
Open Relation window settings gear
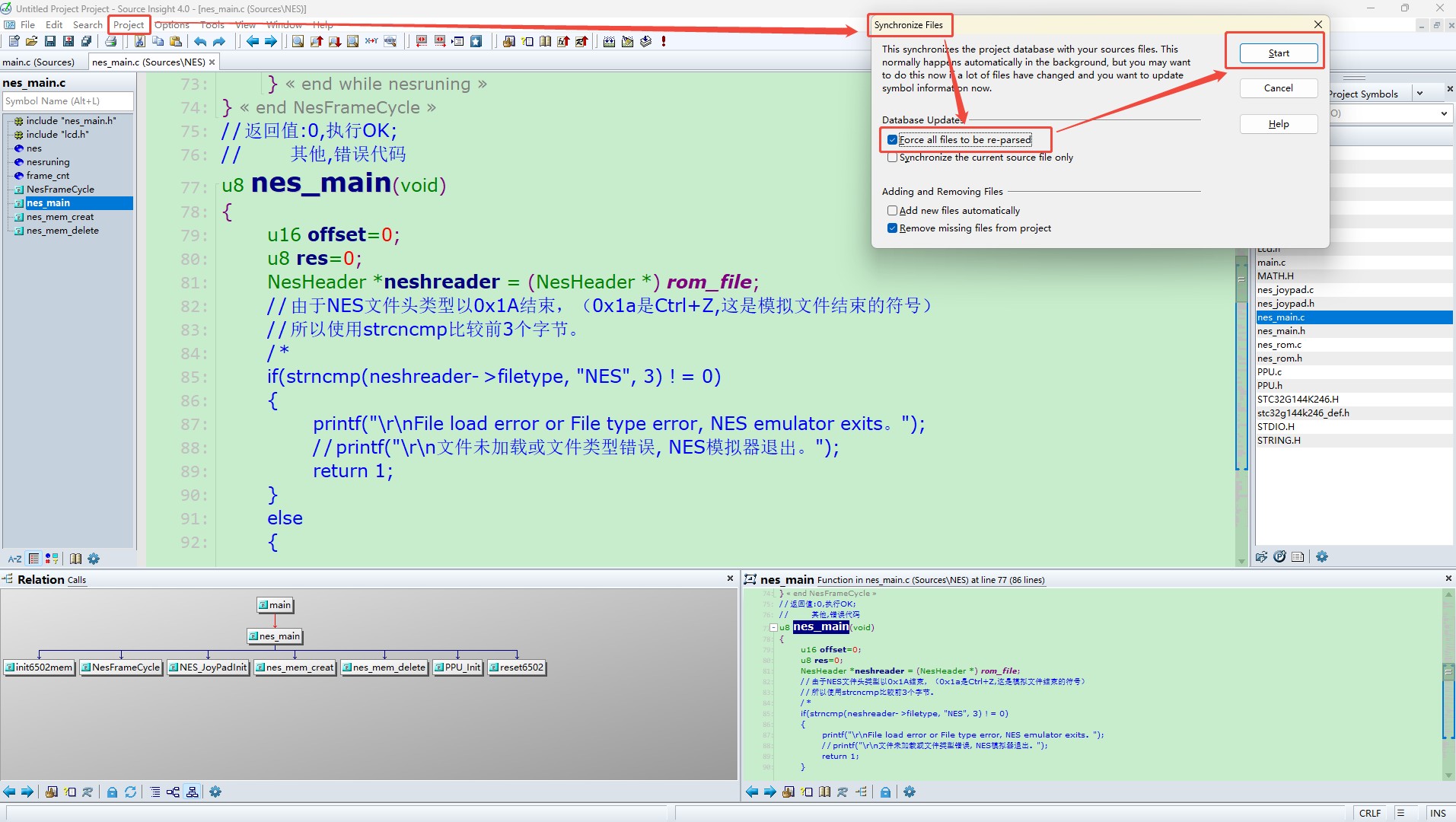tap(215, 792)
